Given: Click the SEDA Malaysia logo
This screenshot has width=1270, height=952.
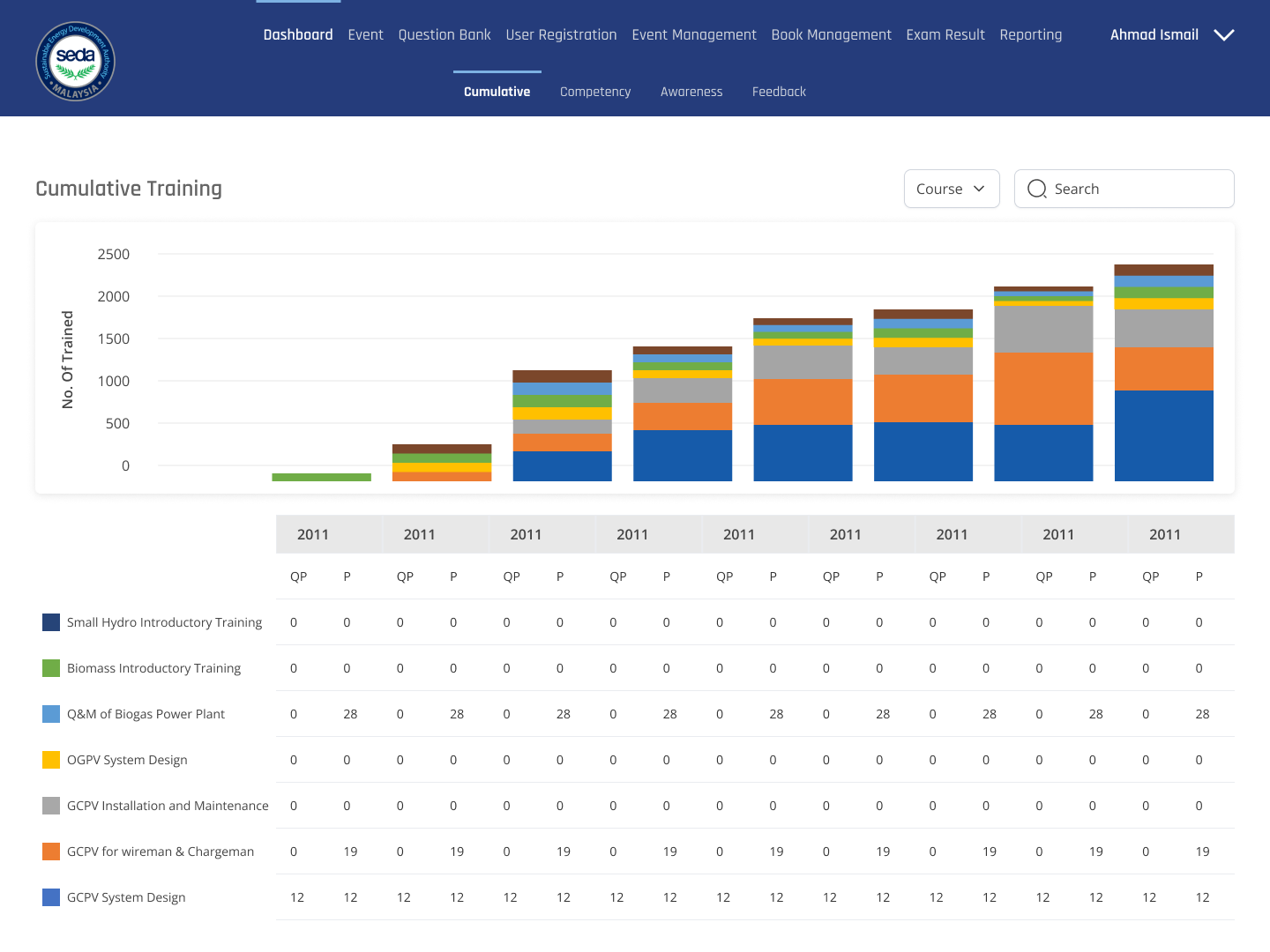Looking at the screenshot, I should point(75,62).
